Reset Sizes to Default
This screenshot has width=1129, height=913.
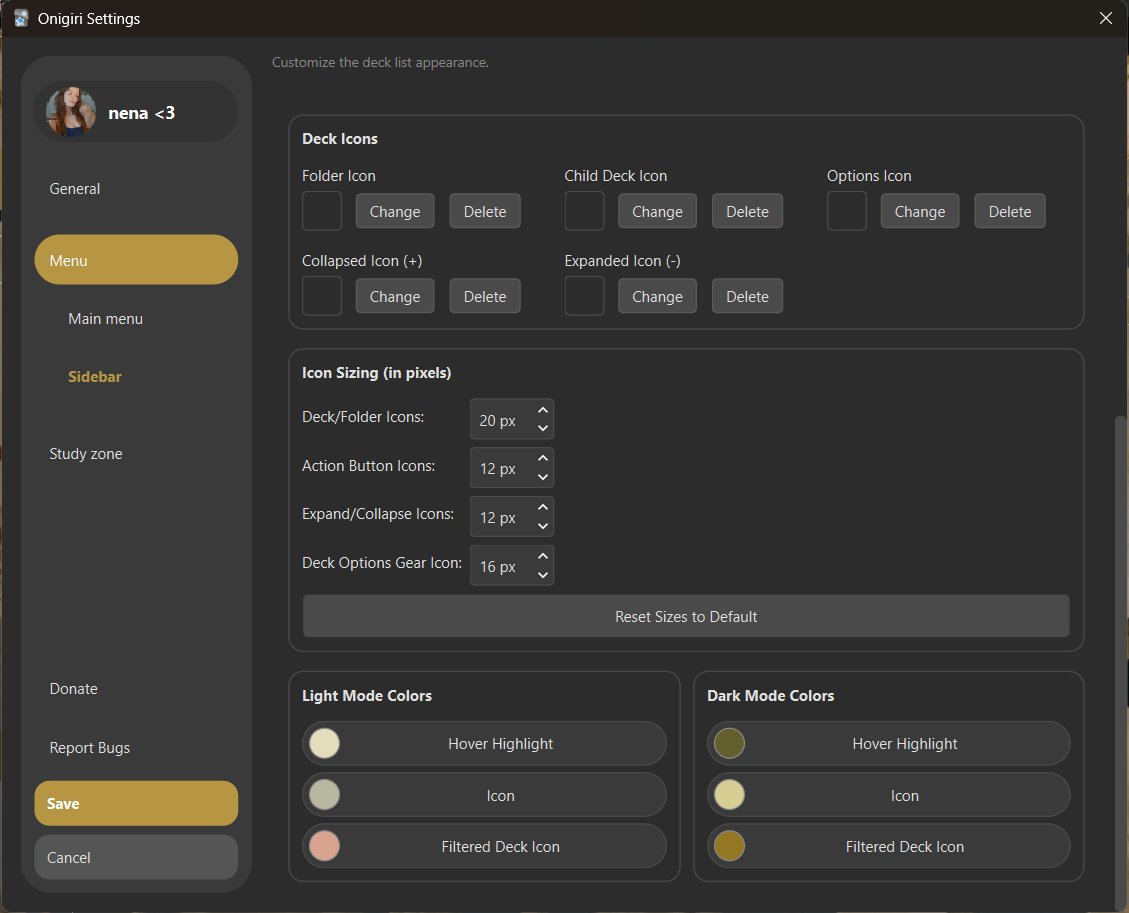tap(685, 616)
